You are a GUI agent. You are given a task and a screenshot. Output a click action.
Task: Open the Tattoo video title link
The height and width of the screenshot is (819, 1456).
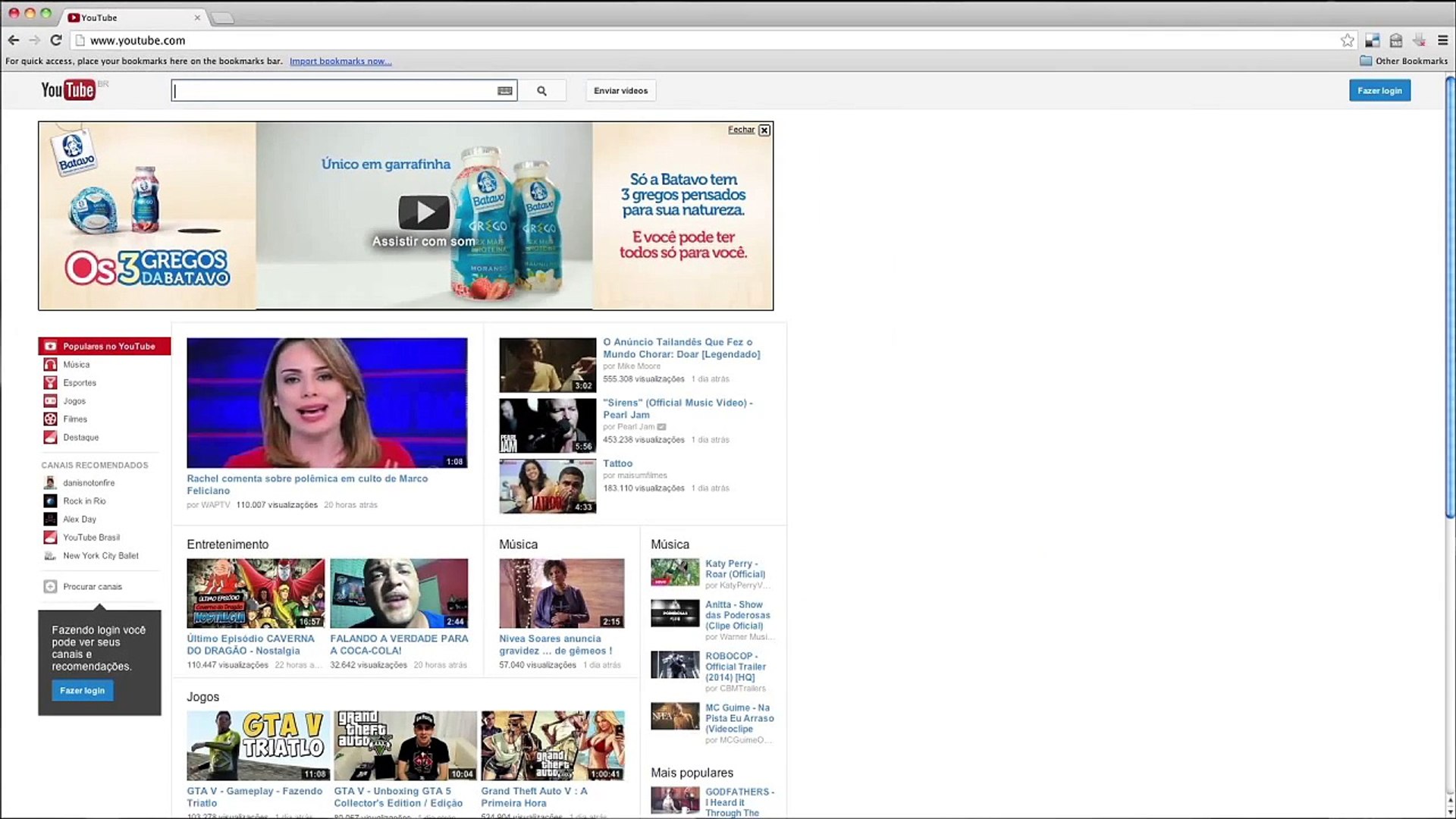coord(617,463)
